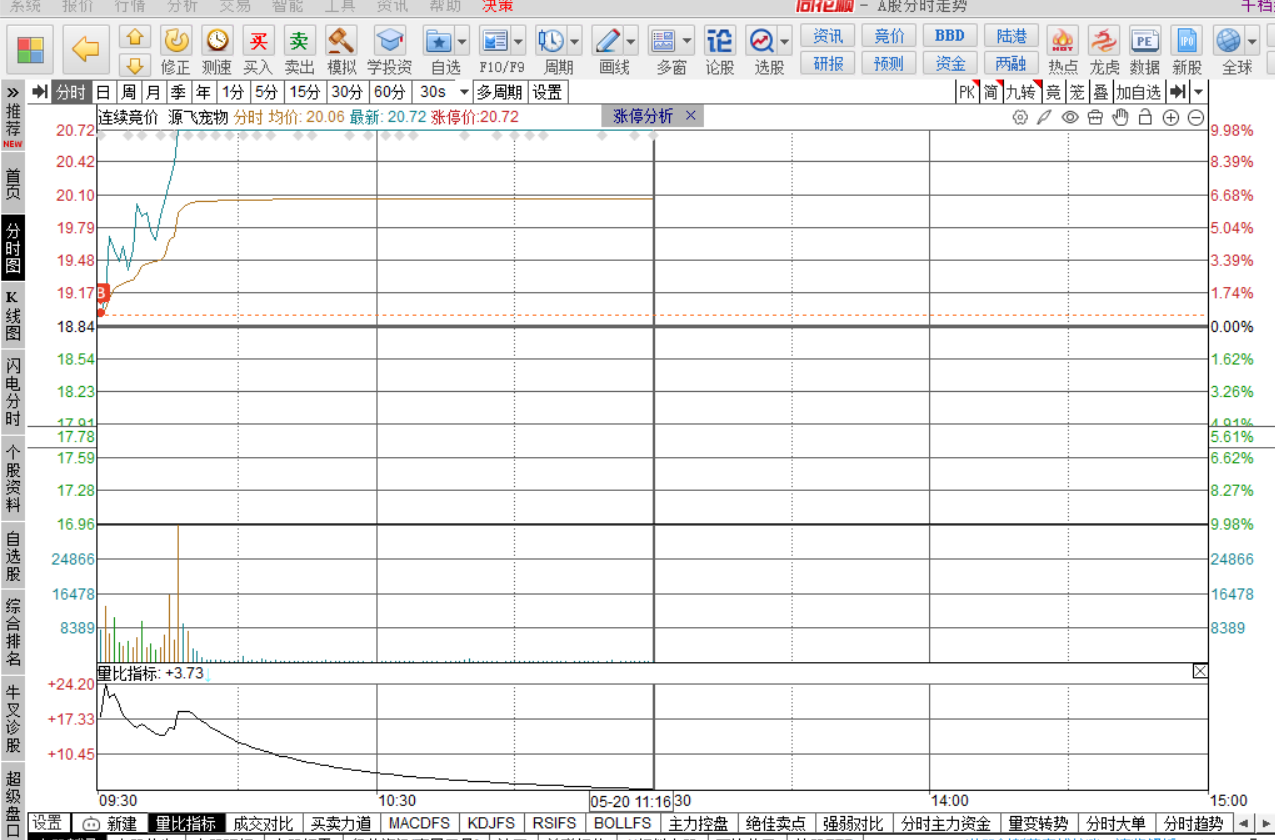This screenshot has height=840, width=1275.
Task: Click the 决策 menu item
Action: click(x=498, y=5)
